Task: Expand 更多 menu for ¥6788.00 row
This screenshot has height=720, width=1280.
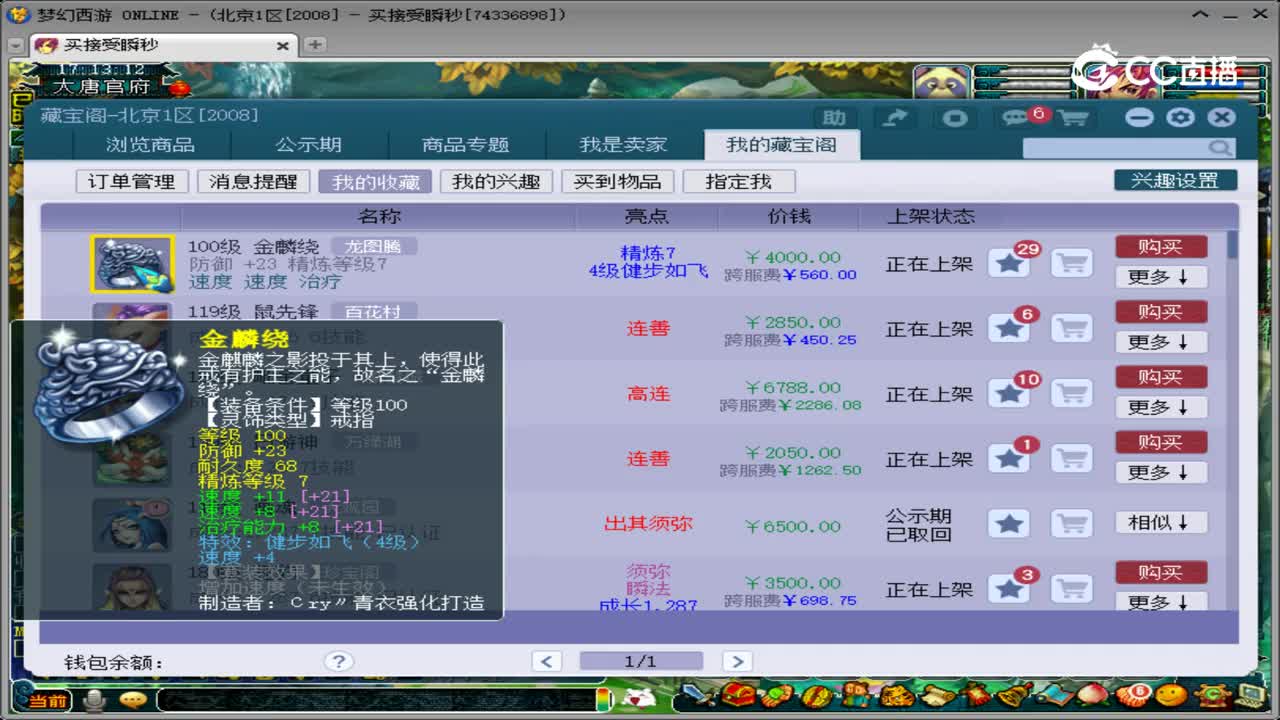Action: (x=1161, y=407)
